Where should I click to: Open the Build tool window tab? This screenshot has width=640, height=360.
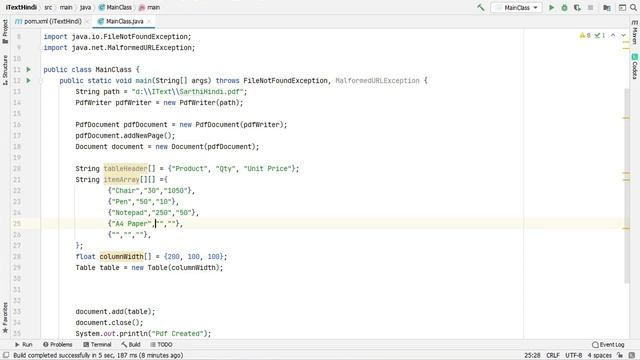tap(131, 344)
